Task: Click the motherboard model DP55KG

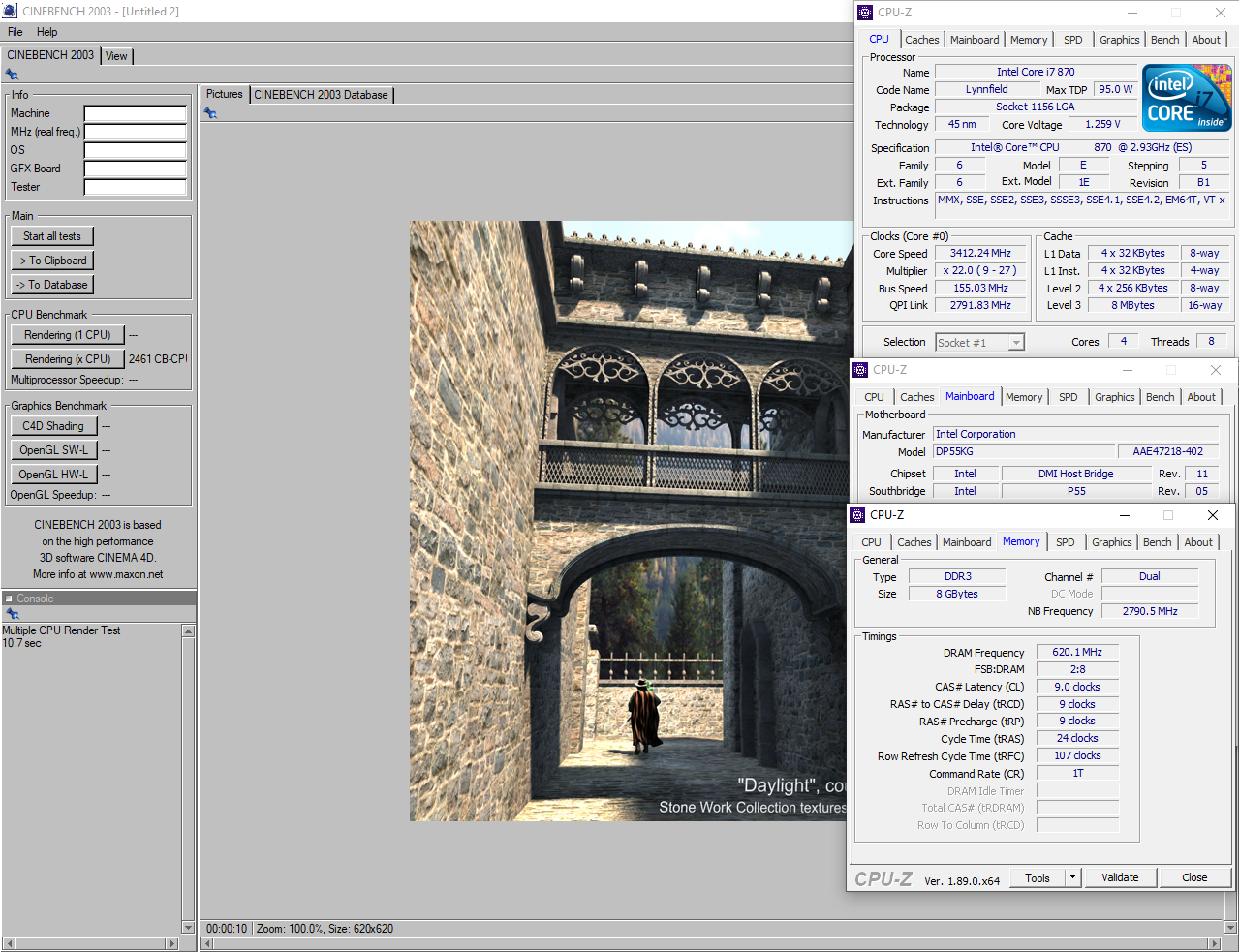Action: pyautogui.click(x=1024, y=451)
